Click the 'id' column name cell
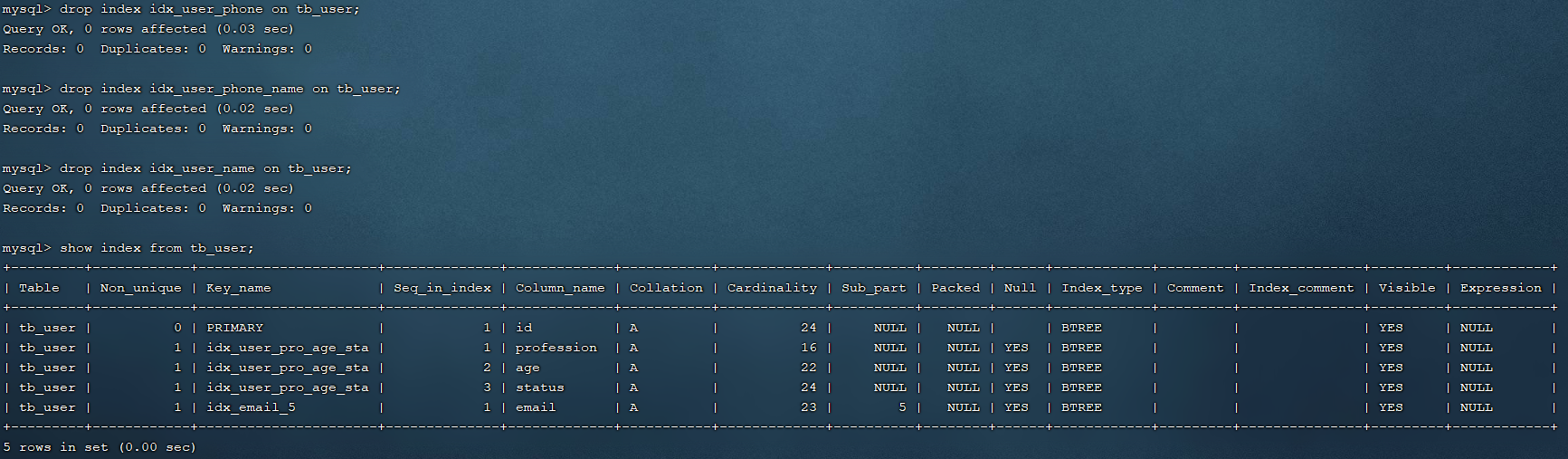 [524, 328]
